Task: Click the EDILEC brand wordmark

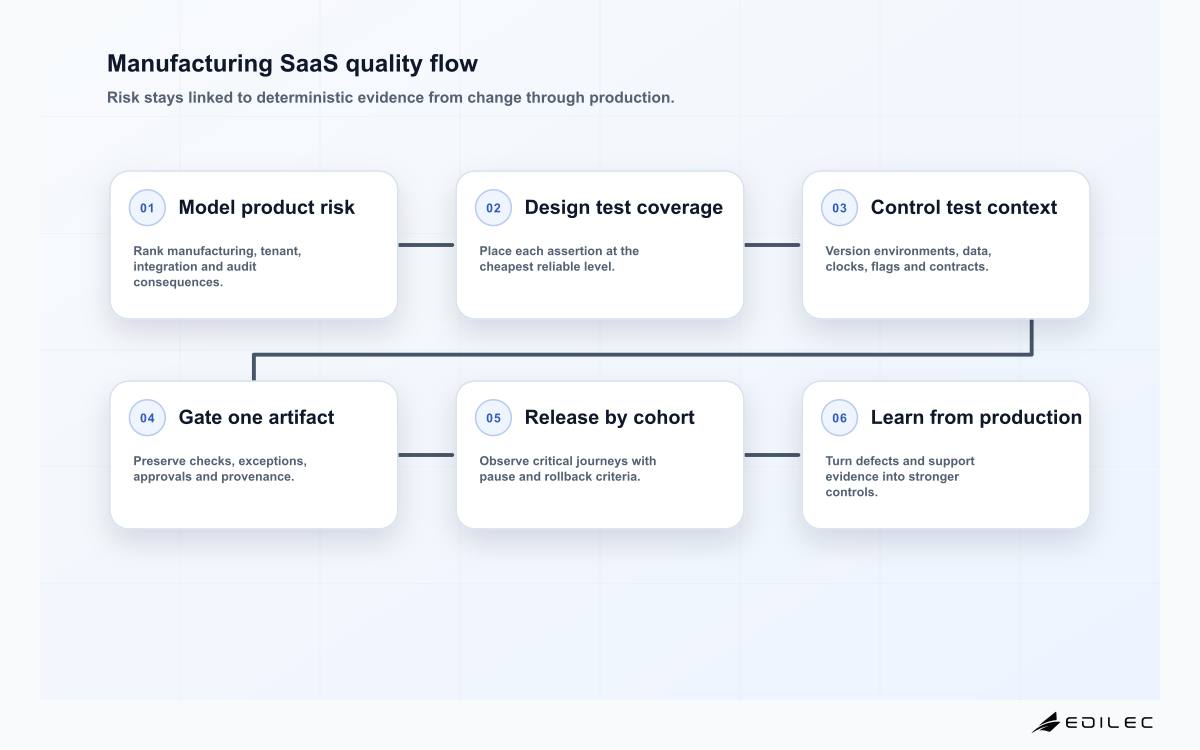Action: [1109, 722]
